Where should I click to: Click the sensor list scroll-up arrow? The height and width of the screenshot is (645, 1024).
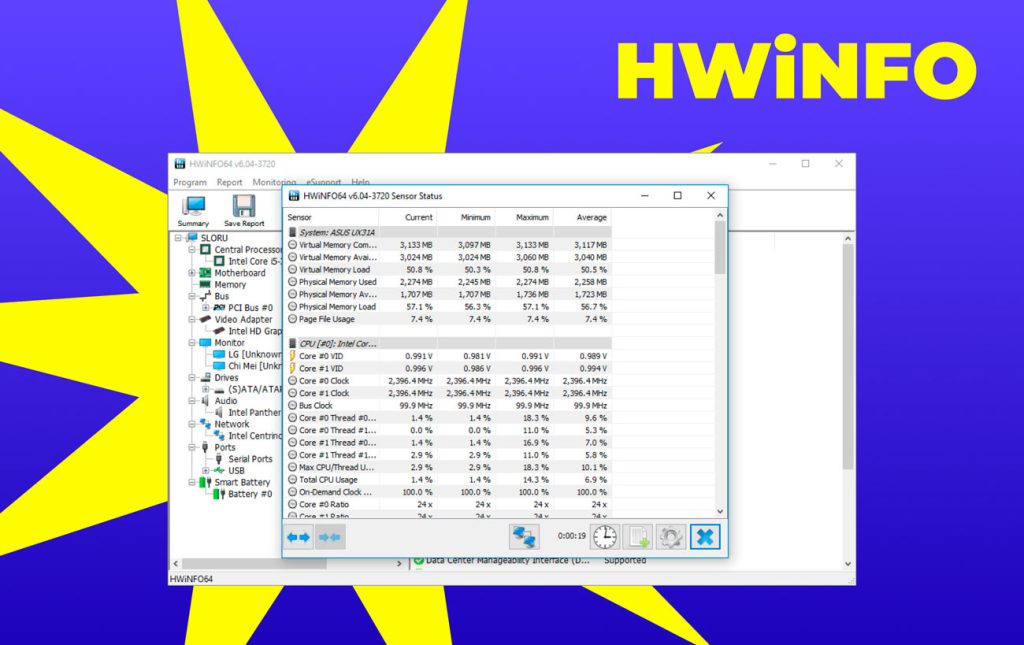point(720,215)
